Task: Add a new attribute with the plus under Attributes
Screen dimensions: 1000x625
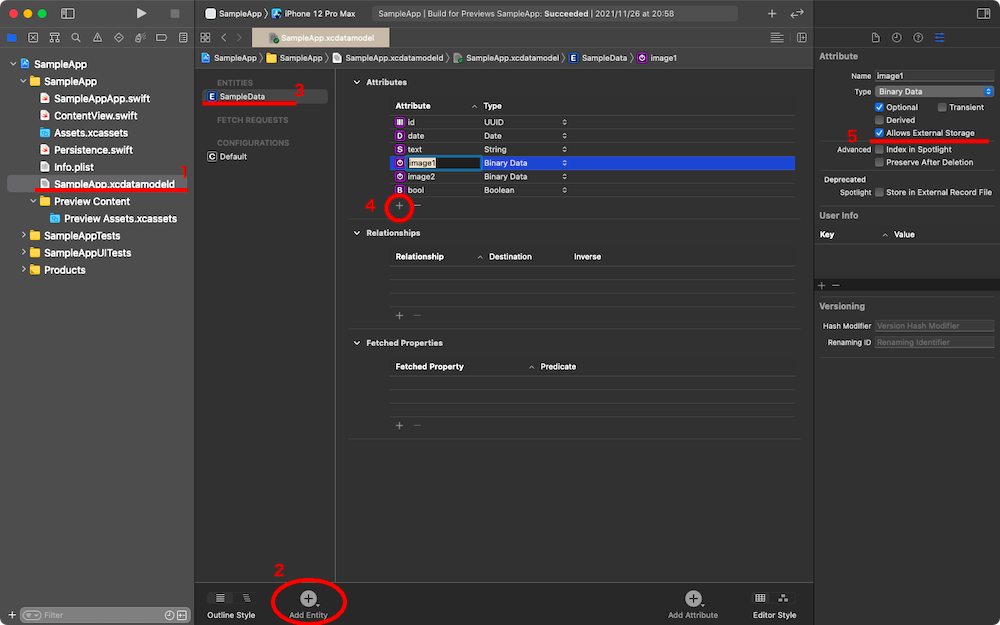Action: point(399,205)
